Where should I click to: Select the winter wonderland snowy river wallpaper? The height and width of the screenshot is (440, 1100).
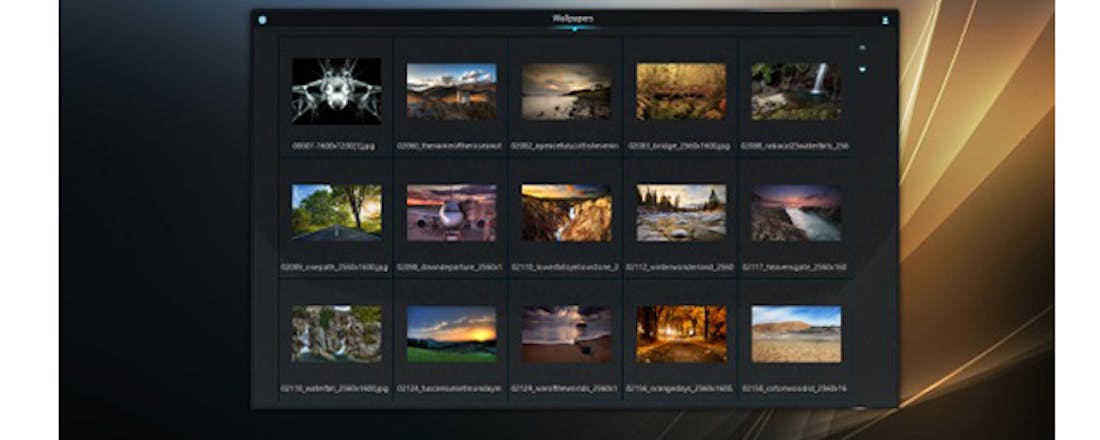[681, 212]
